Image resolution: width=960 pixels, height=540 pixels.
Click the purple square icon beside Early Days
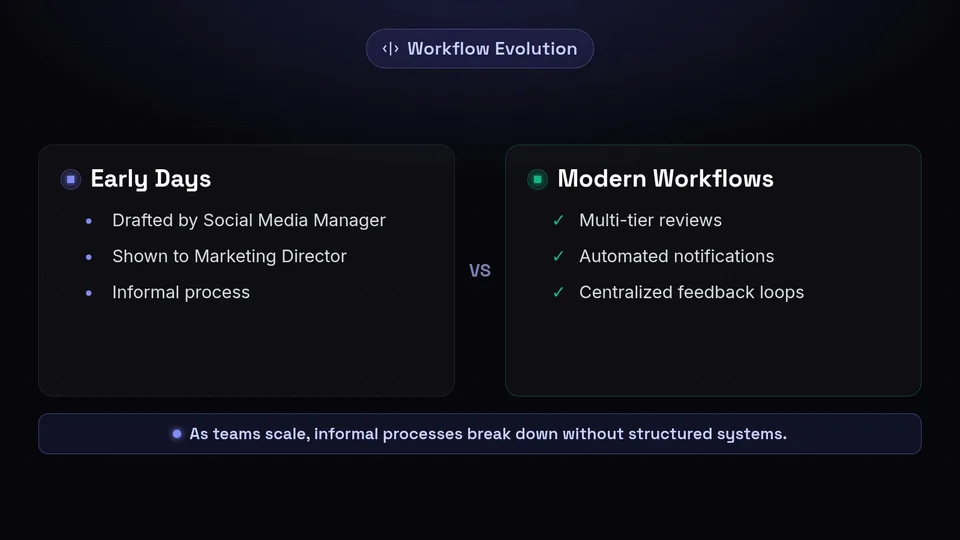(x=70, y=179)
